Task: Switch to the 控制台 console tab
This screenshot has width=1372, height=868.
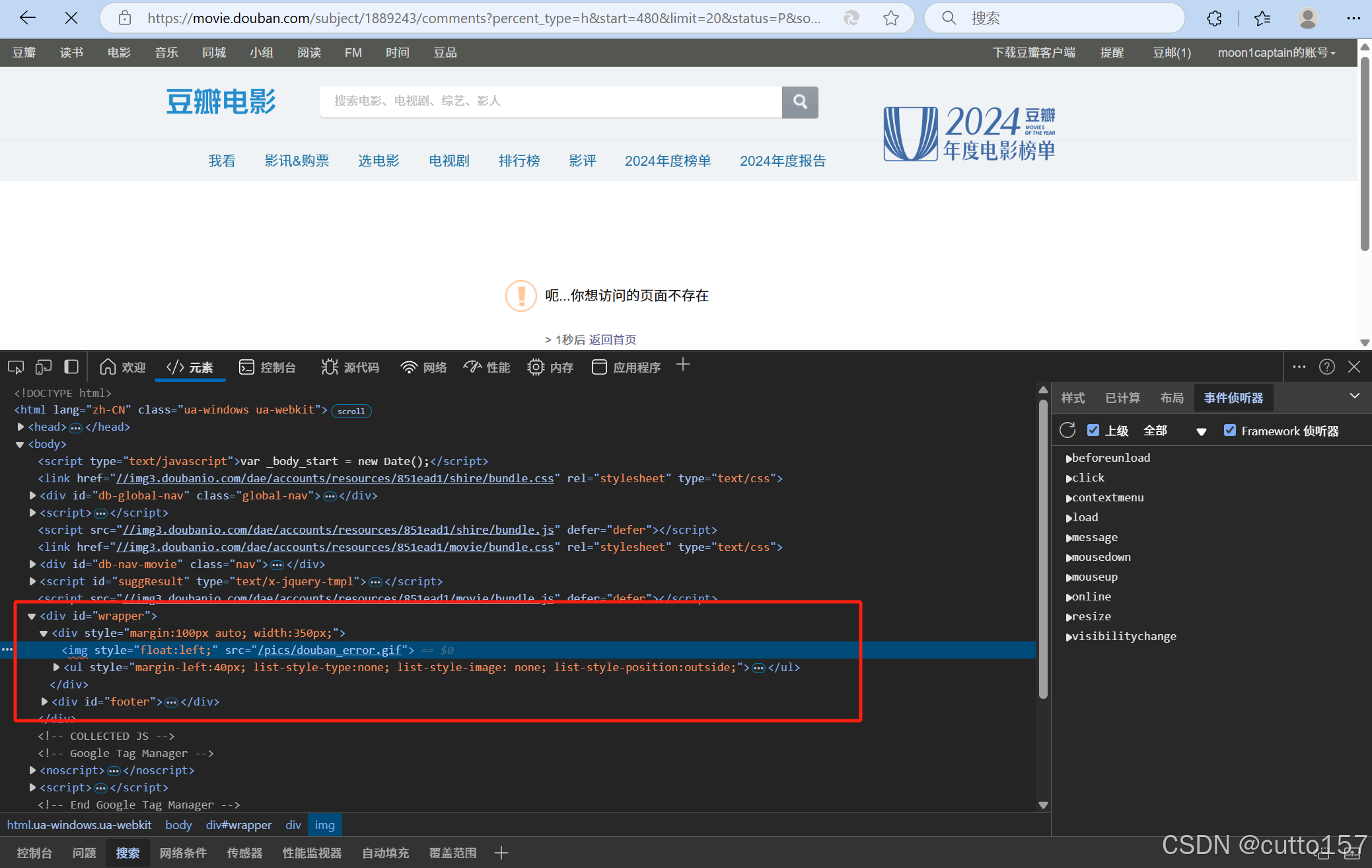Action: coord(268,367)
